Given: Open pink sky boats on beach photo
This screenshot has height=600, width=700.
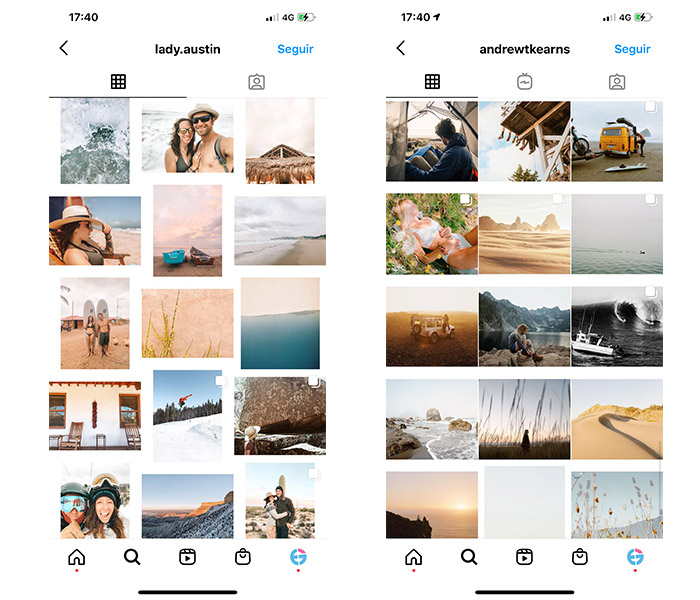Looking at the screenshot, I should click(188, 231).
